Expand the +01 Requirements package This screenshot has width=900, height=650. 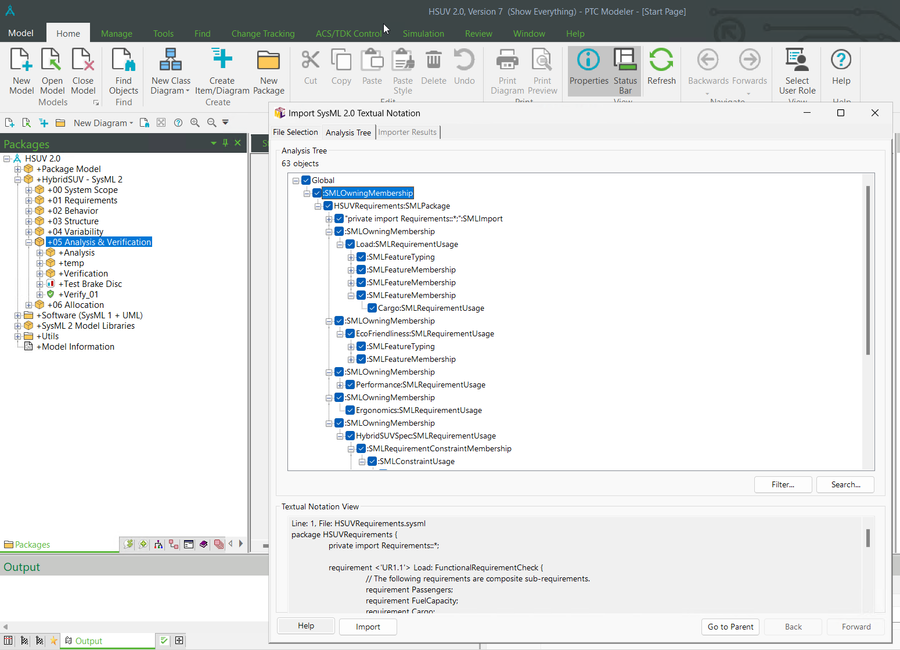29,200
